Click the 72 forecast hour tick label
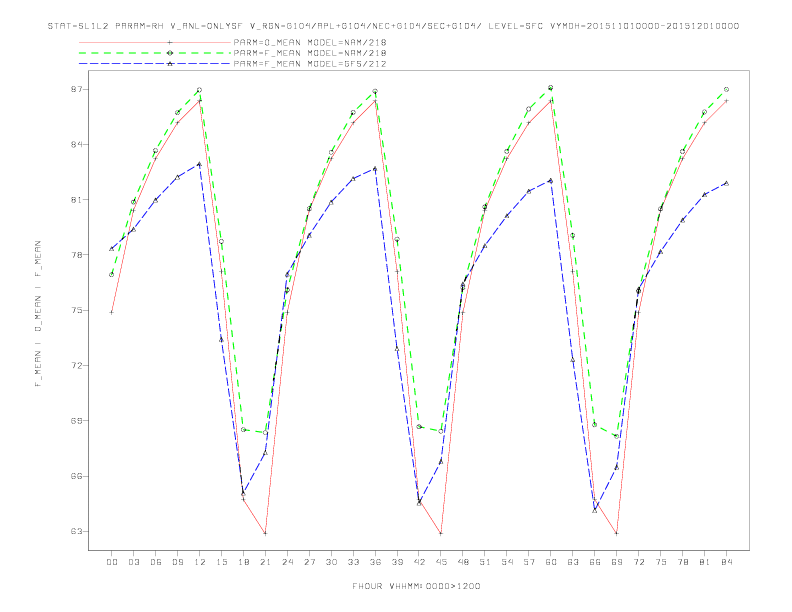Screen dimensions: 792x612 (638, 562)
